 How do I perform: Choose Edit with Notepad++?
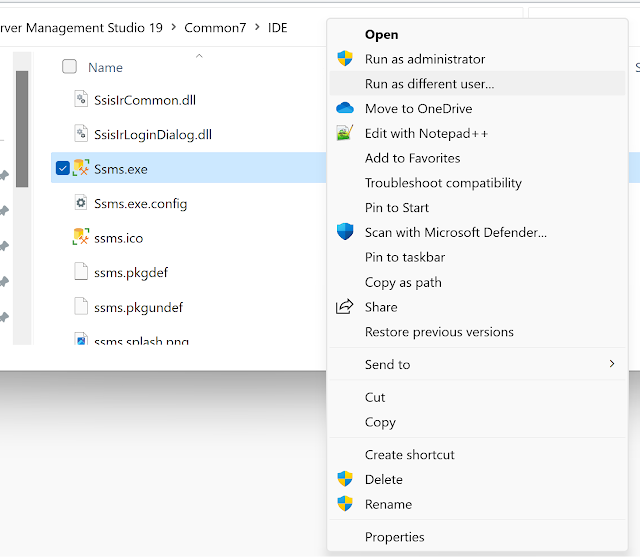pos(427,133)
